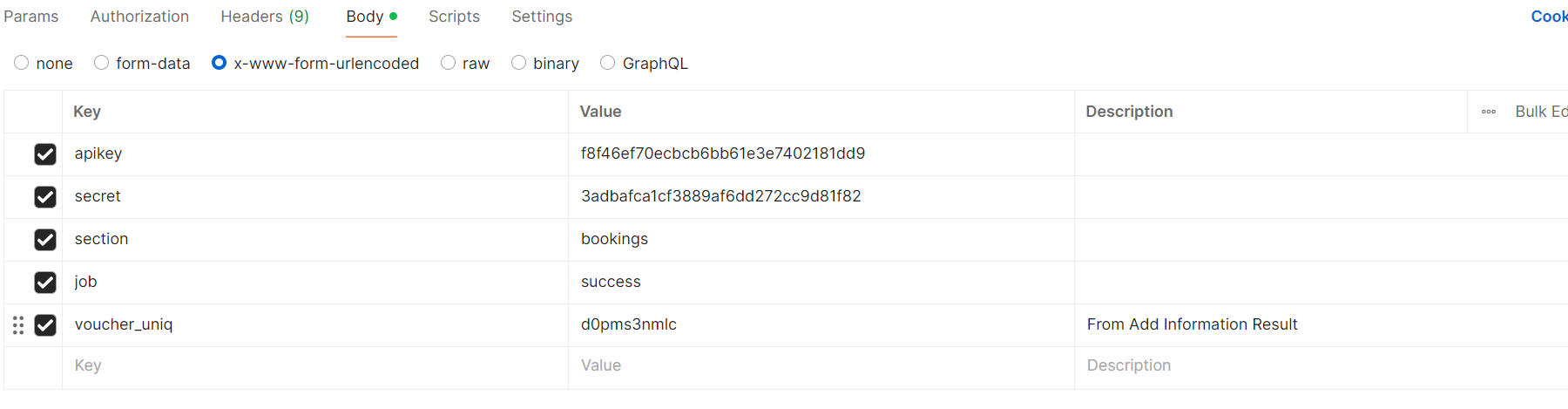This screenshot has width=1568, height=409.
Task: Pick the binary body option
Action: point(519,63)
